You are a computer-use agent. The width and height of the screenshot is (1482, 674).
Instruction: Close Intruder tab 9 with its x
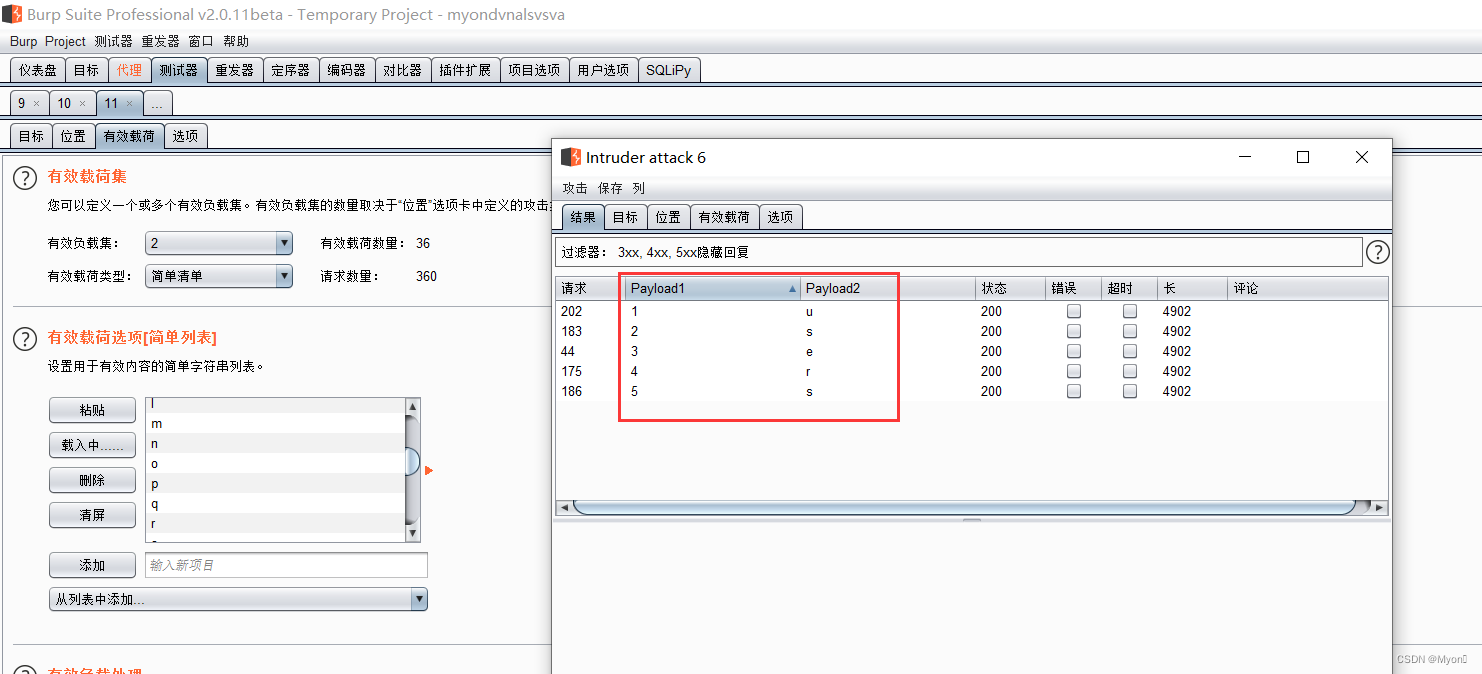point(36,103)
